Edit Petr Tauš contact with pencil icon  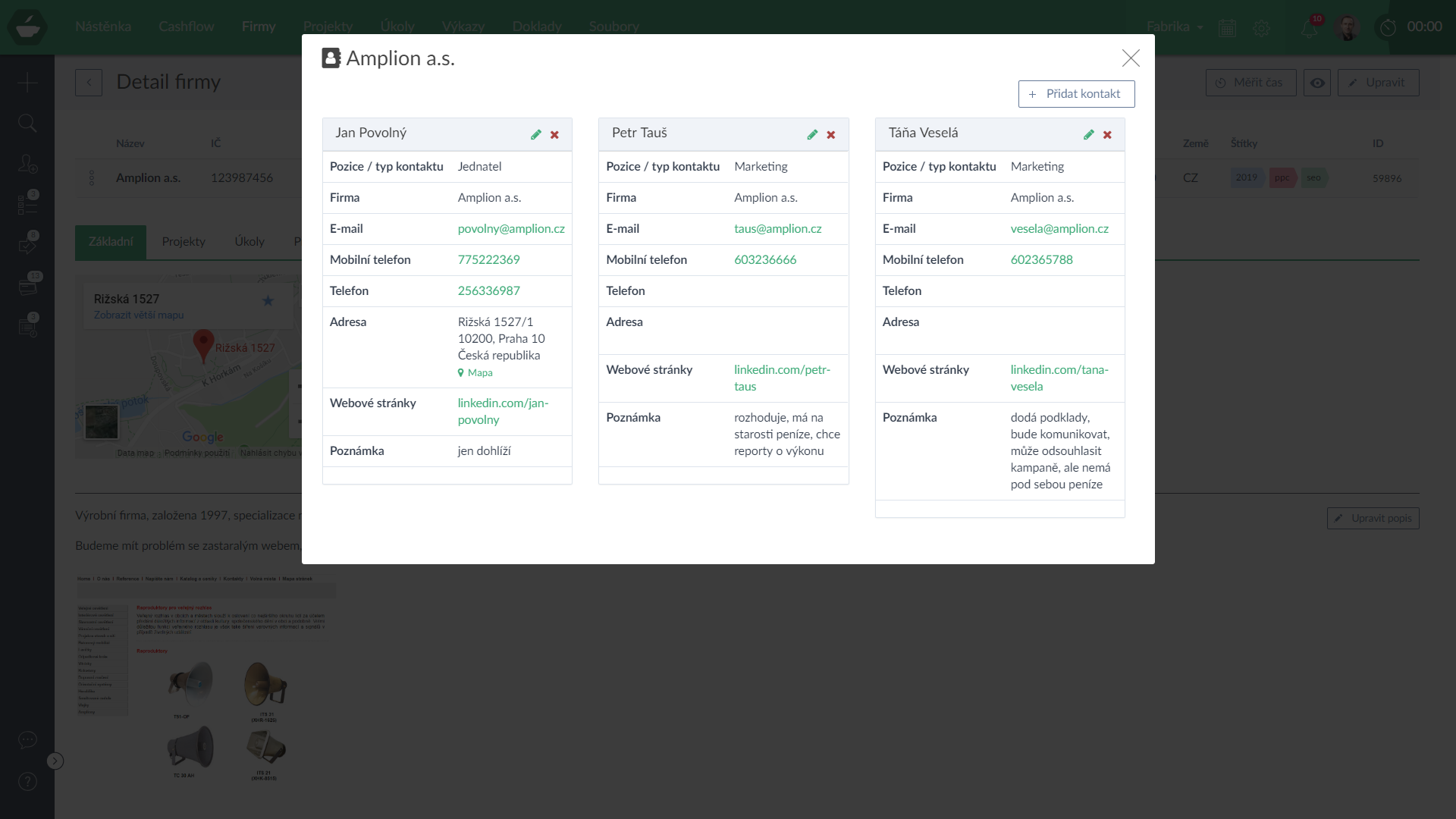812,134
